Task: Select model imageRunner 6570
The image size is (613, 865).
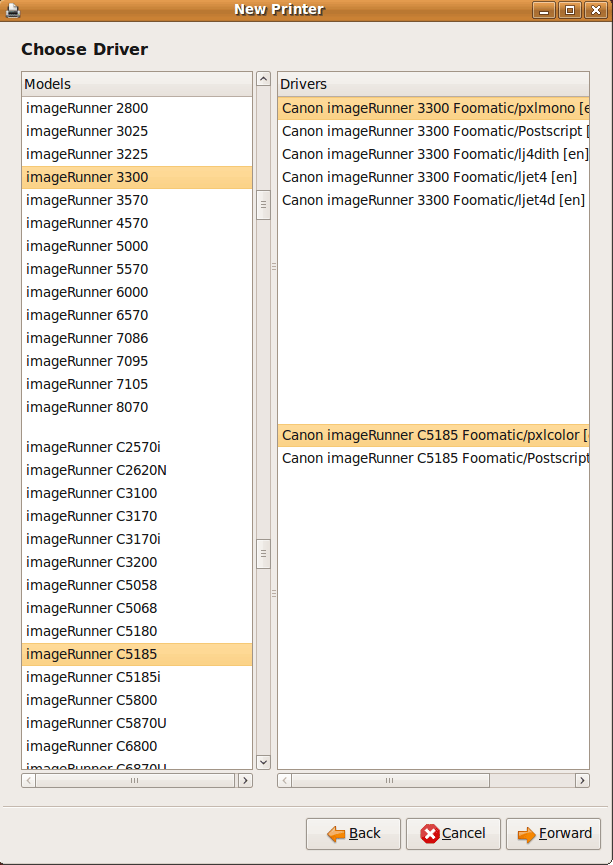Action: click(137, 315)
